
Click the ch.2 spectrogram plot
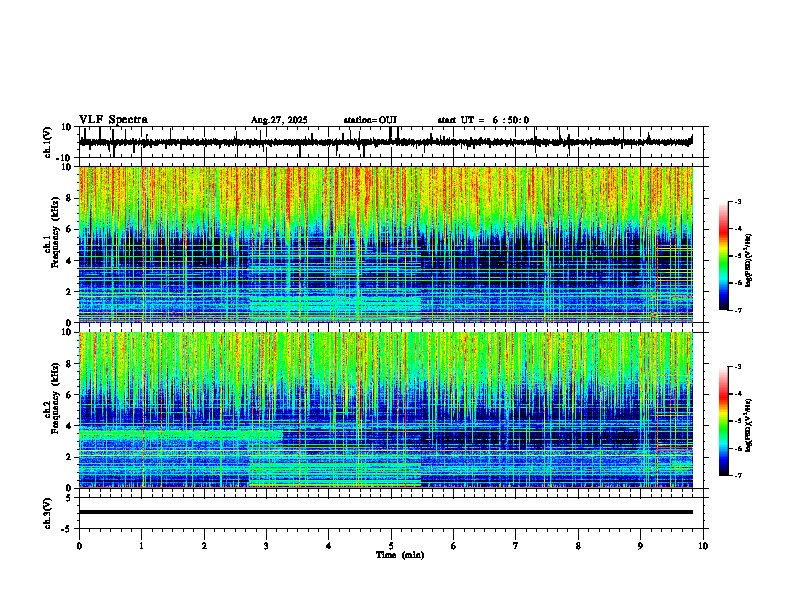point(386,410)
